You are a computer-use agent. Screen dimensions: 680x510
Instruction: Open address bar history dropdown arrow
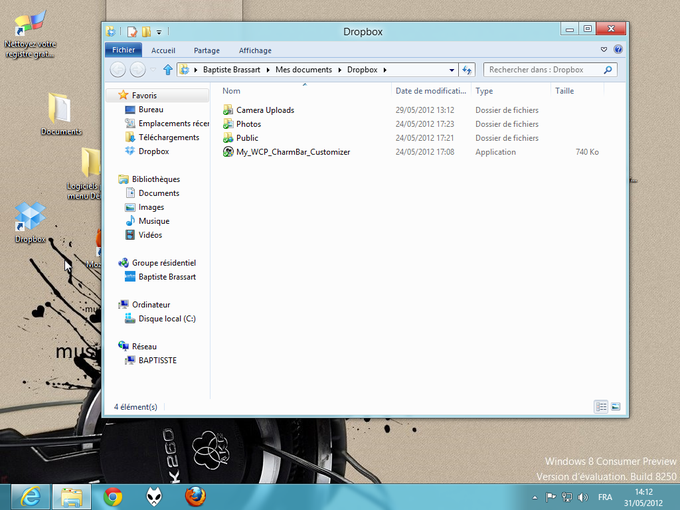coord(451,70)
